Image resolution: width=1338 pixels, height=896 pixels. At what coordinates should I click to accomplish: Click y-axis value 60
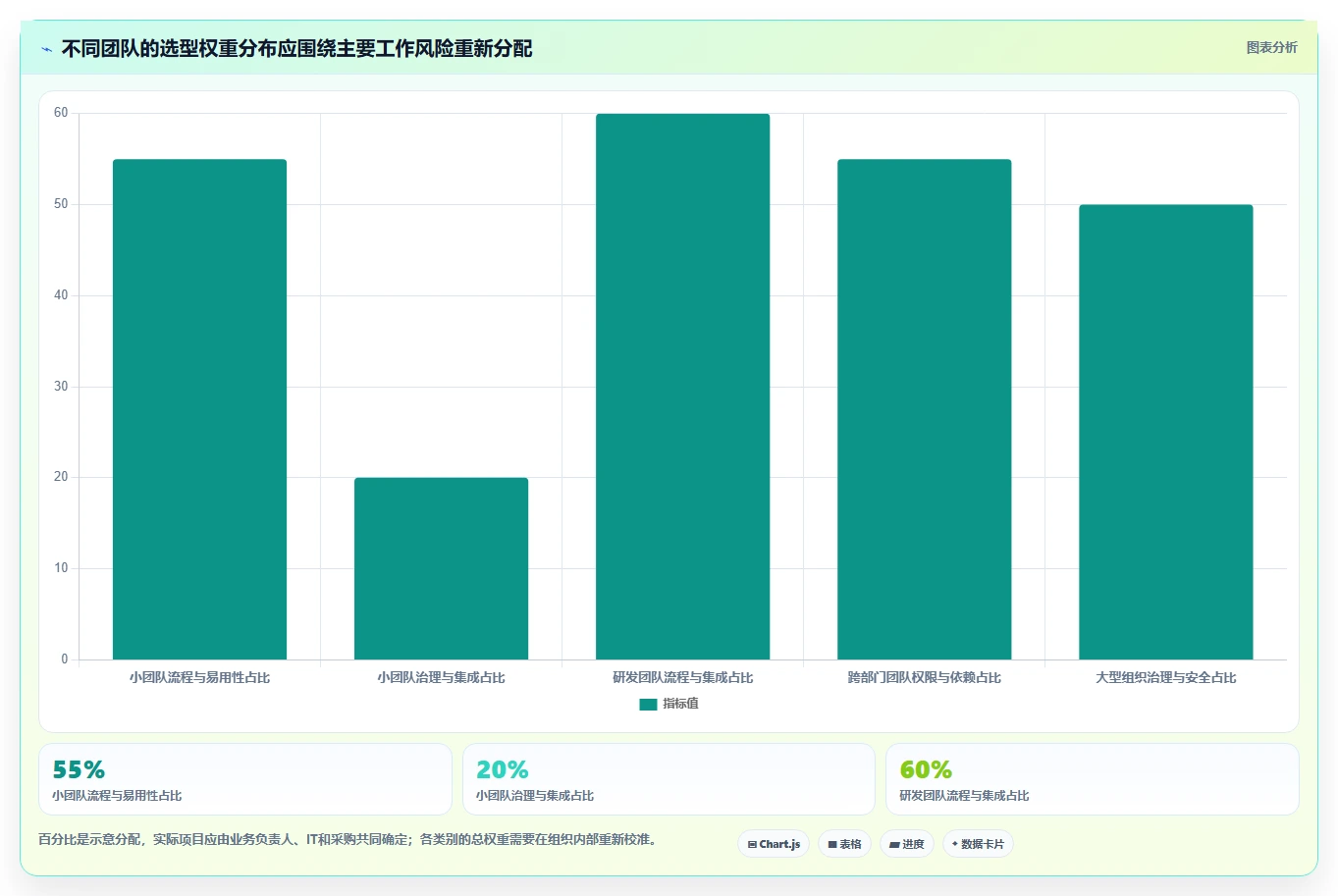(x=61, y=113)
